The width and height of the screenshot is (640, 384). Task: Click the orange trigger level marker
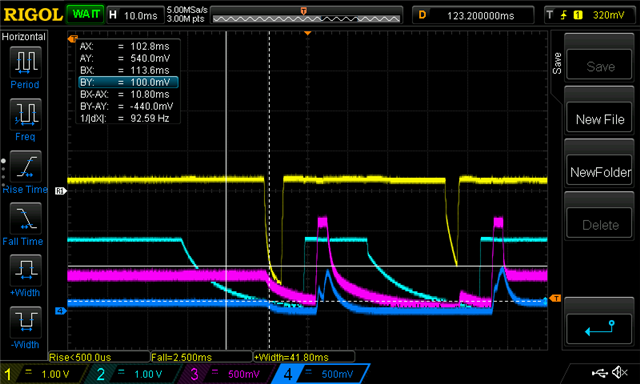(555, 298)
